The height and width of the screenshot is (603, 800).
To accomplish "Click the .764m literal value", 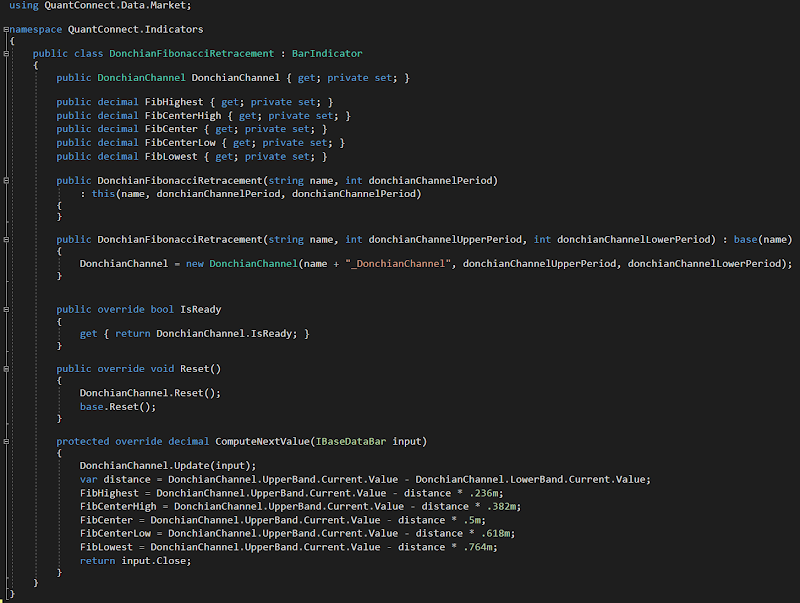I will [480, 547].
